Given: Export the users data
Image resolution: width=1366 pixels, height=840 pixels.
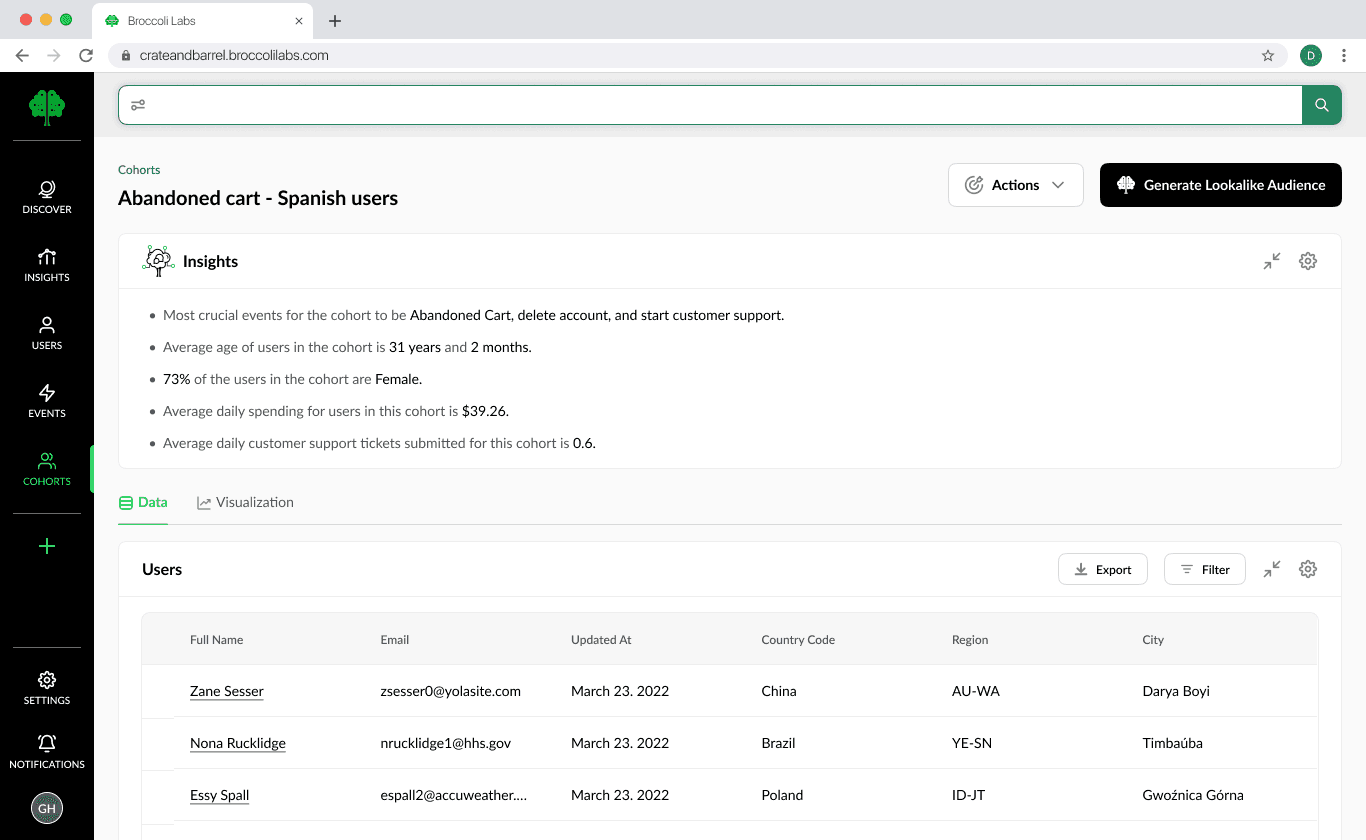Looking at the screenshot, I should pos(1103,569).
